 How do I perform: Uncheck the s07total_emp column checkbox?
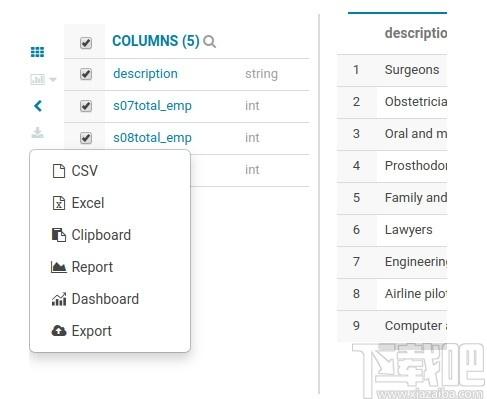coord(86,106)
